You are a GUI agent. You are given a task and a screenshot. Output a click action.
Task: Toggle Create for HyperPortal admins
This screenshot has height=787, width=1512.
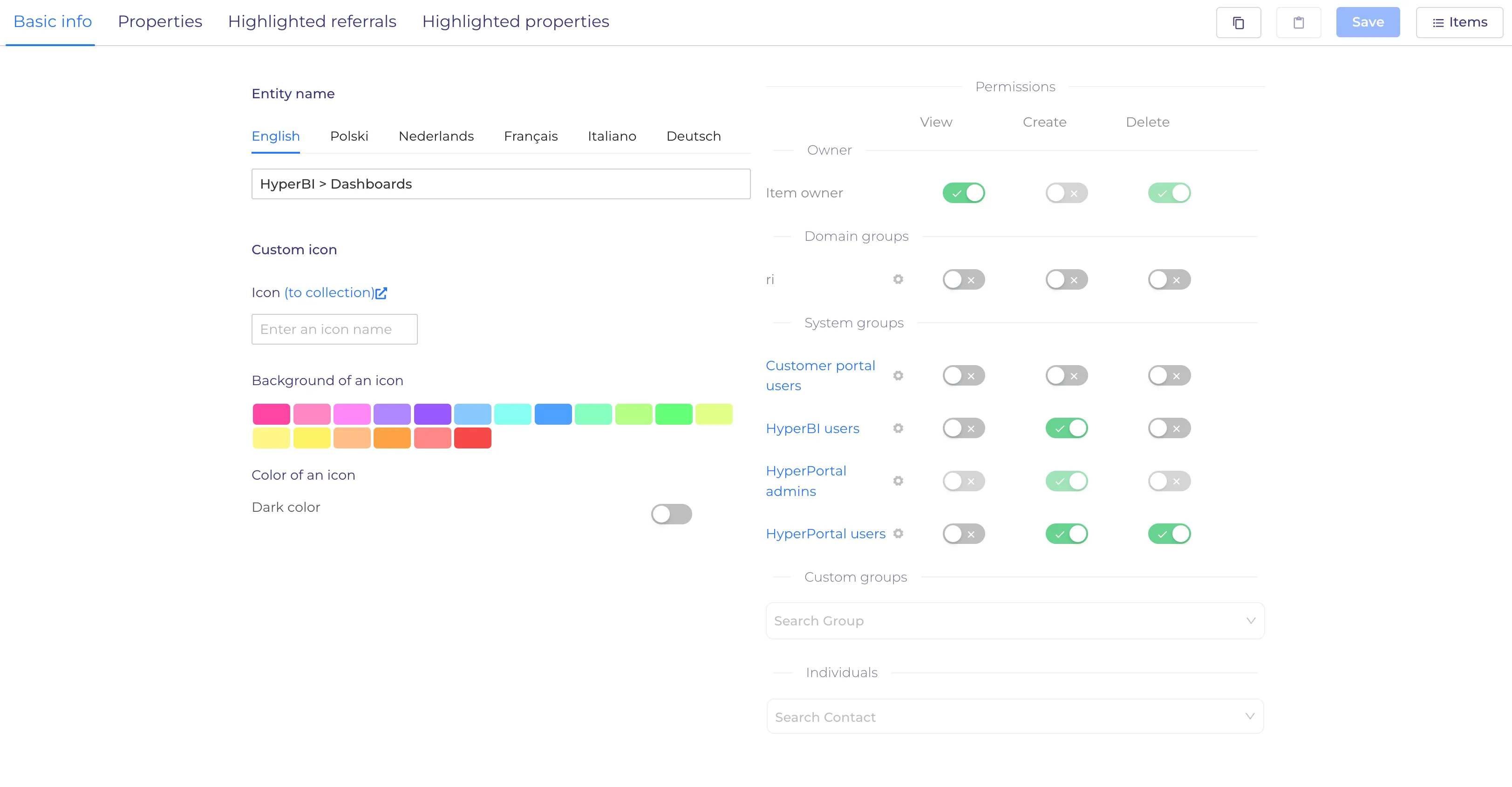pos(1067,481)
